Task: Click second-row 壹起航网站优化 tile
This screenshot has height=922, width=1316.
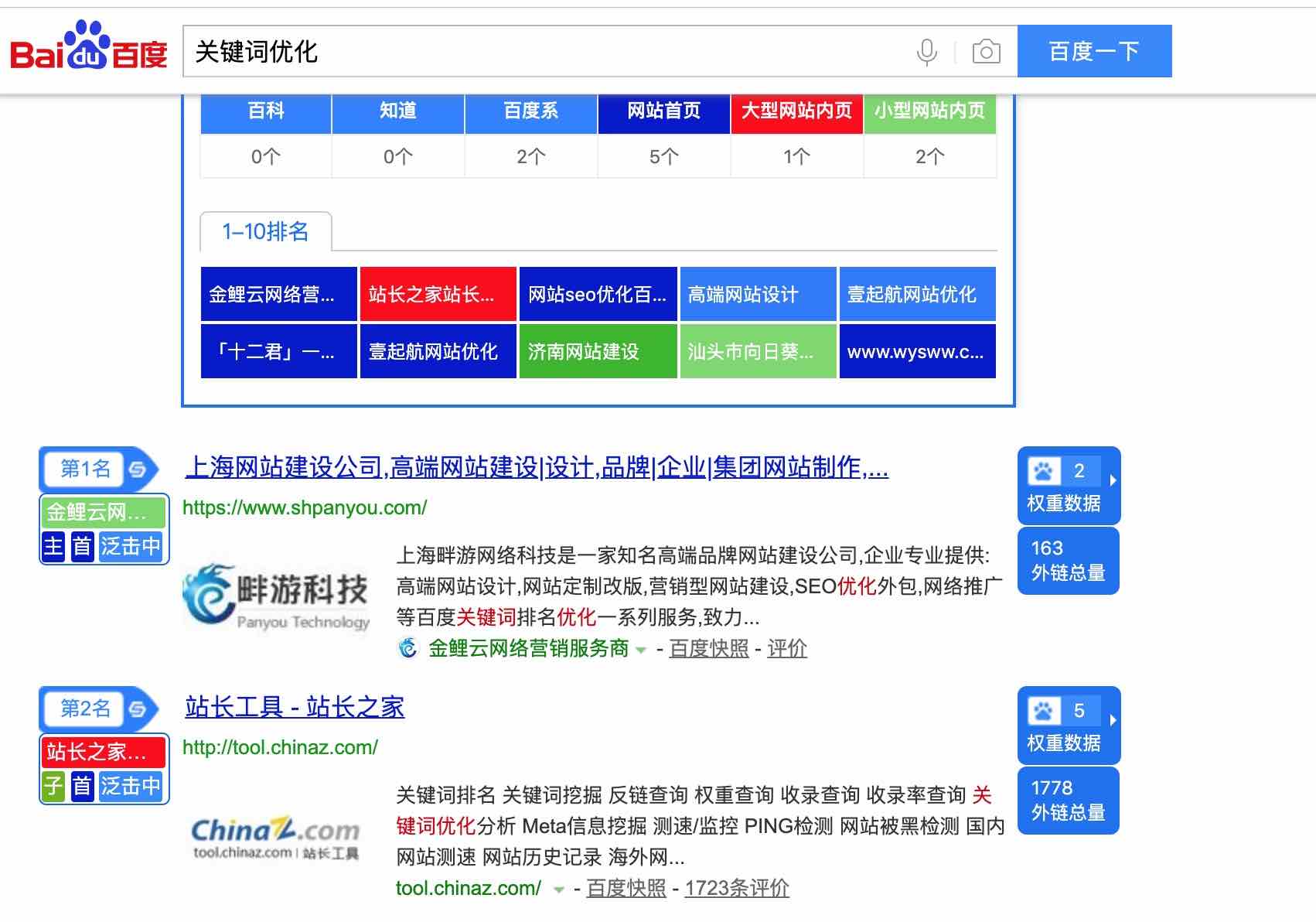Action: coord(438,352)
